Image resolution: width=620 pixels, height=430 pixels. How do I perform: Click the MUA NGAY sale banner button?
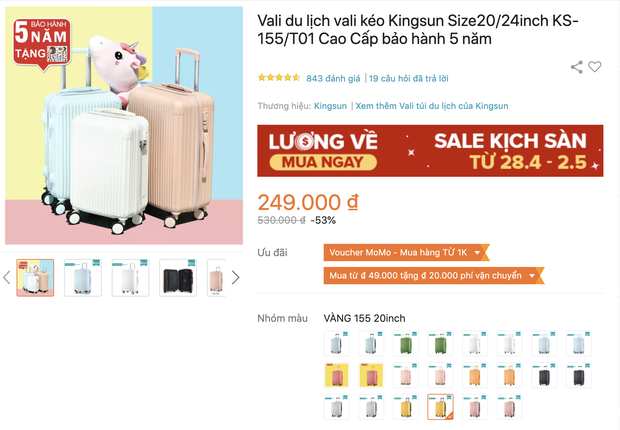[x=323, y=162]
